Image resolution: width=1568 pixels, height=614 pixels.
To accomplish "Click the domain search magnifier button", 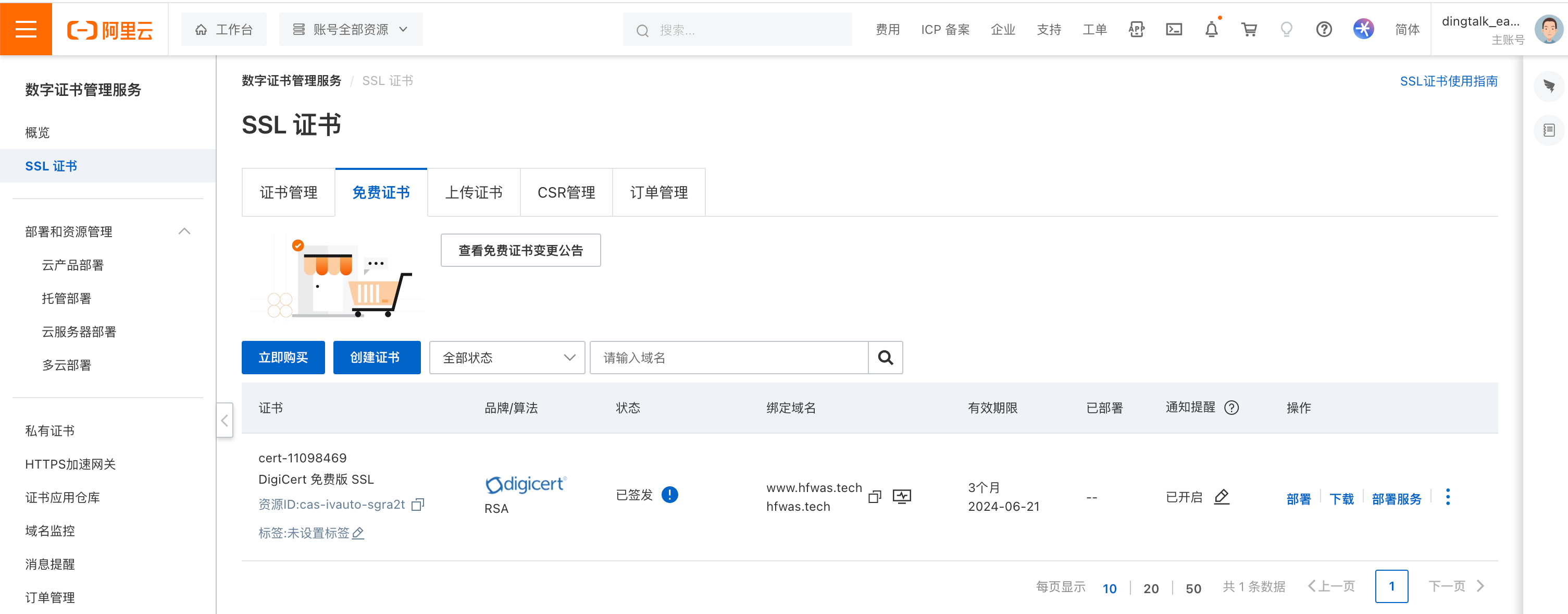I will [x=885, y=358].
